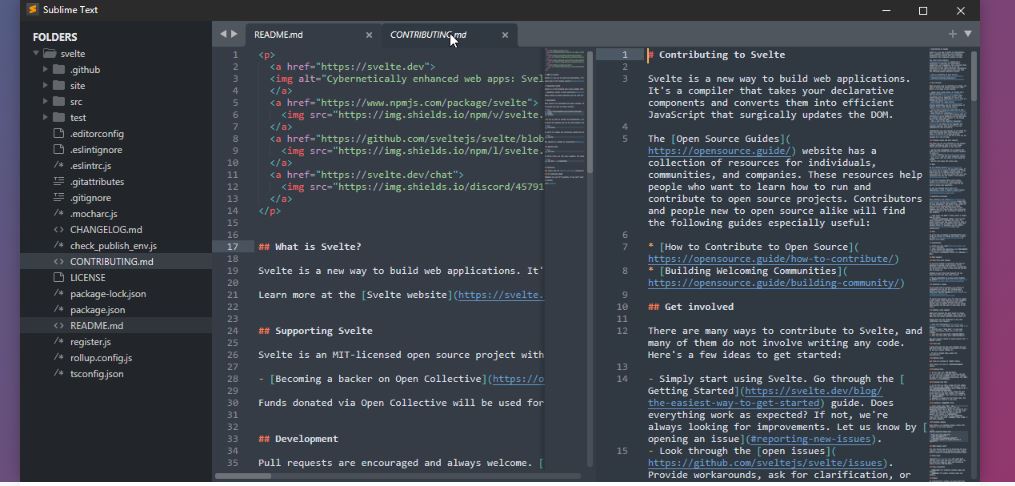Viewport: 1015px width, 486px height.
Task: Expand the src folder arrow
Action: click(46, 102)
